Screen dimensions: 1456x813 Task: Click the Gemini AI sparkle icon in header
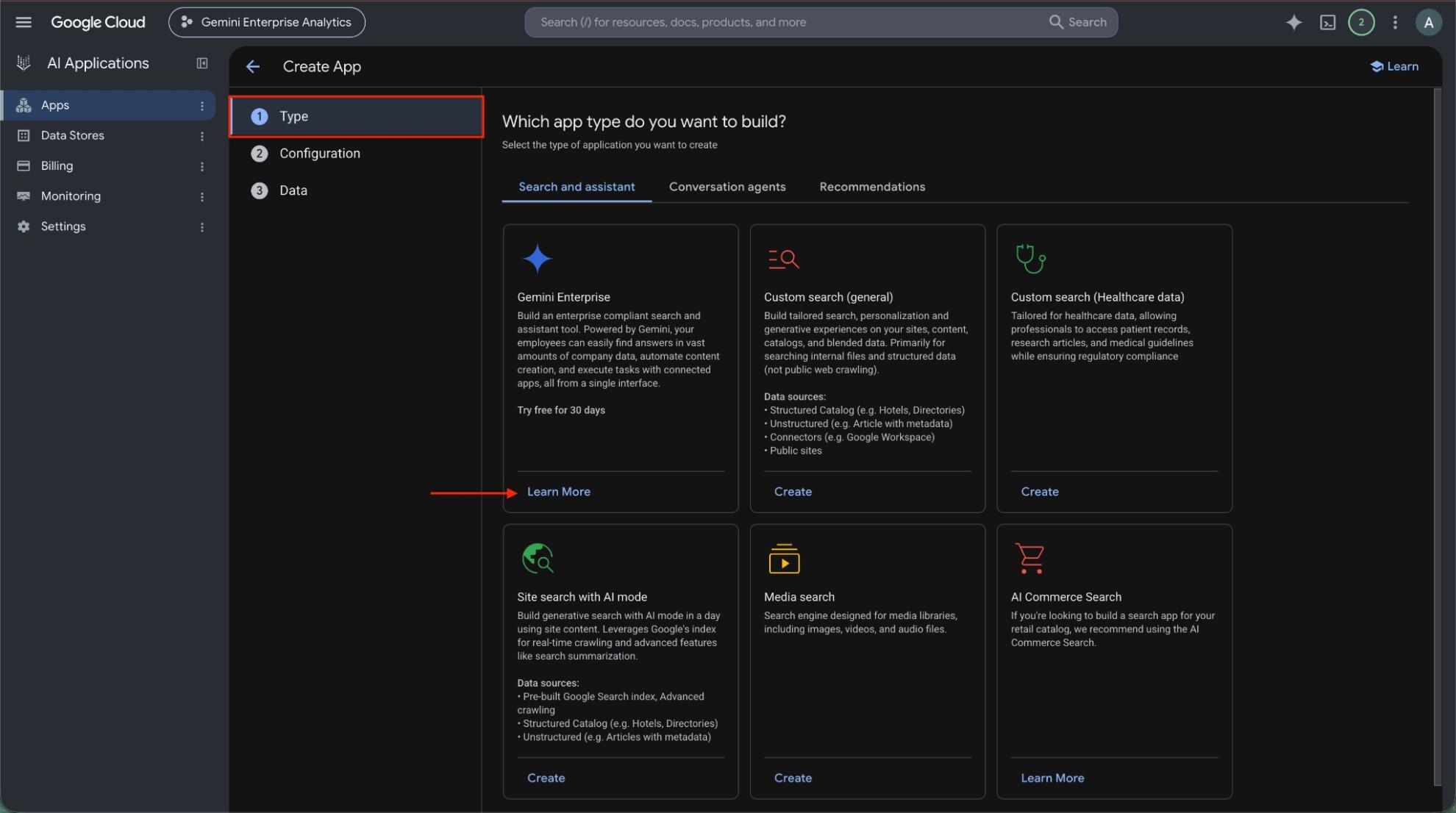(1293, 22)
